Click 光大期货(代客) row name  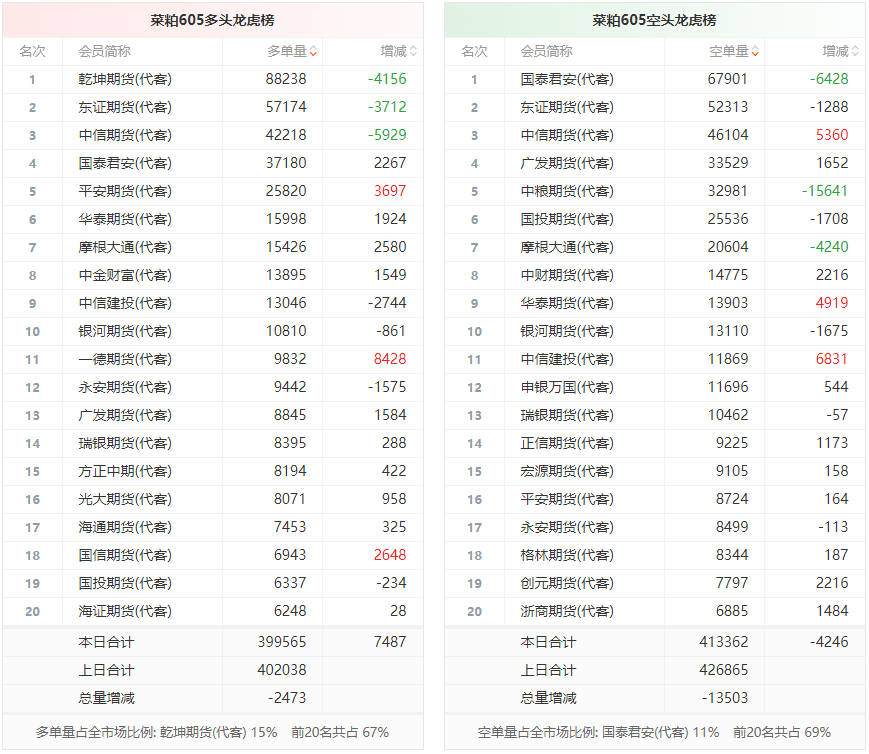[125, 499]
